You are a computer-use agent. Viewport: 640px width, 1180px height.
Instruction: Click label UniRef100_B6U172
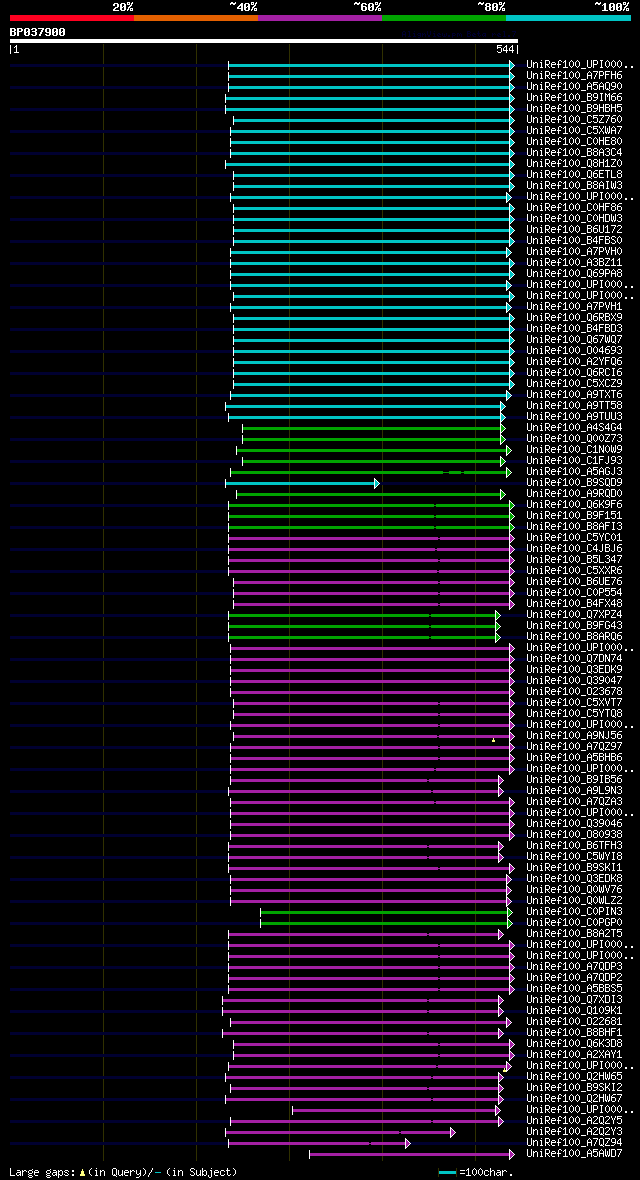click(574, 230)
